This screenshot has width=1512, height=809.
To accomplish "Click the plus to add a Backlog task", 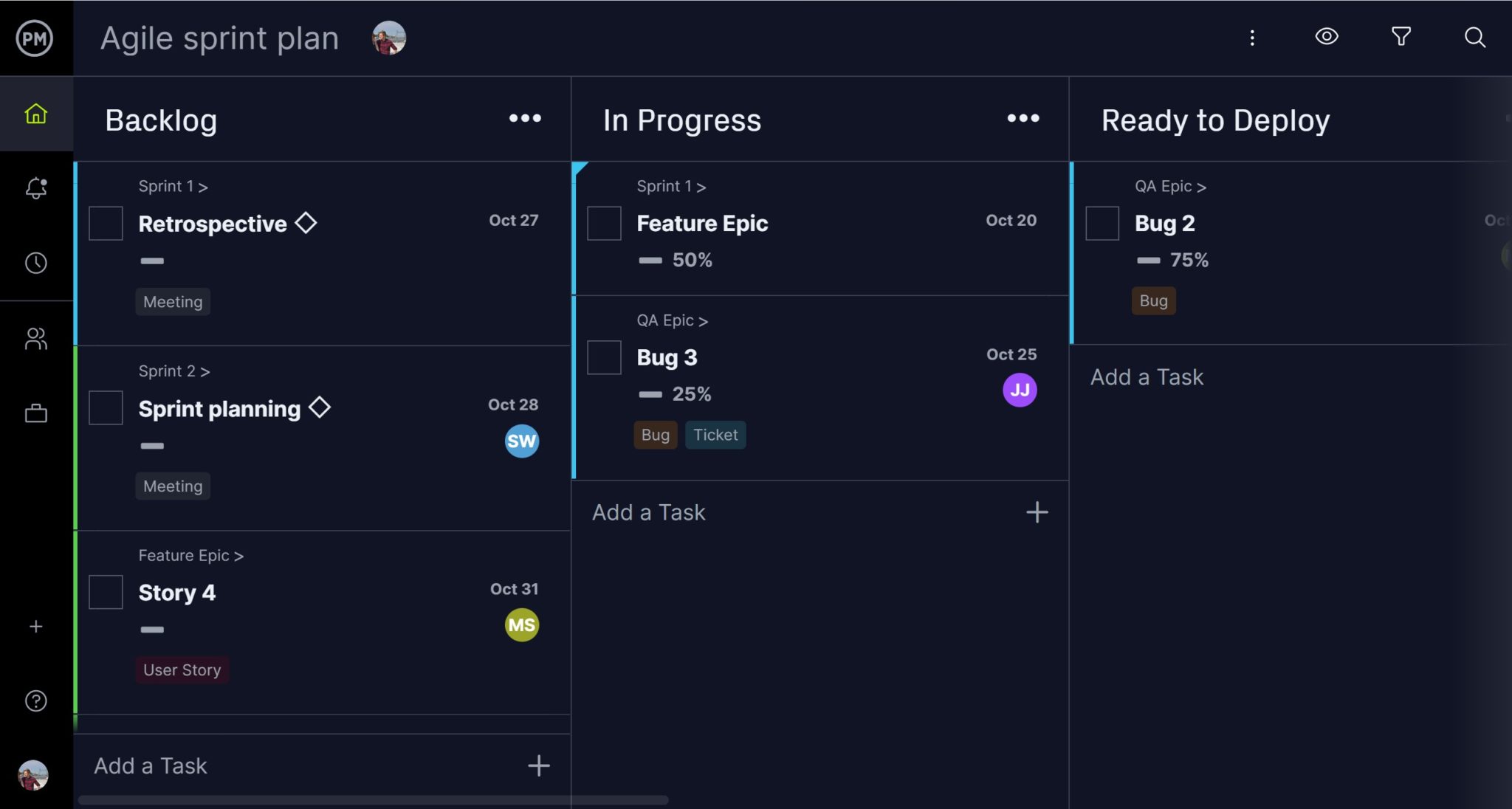I will click(x=538, y=765).
